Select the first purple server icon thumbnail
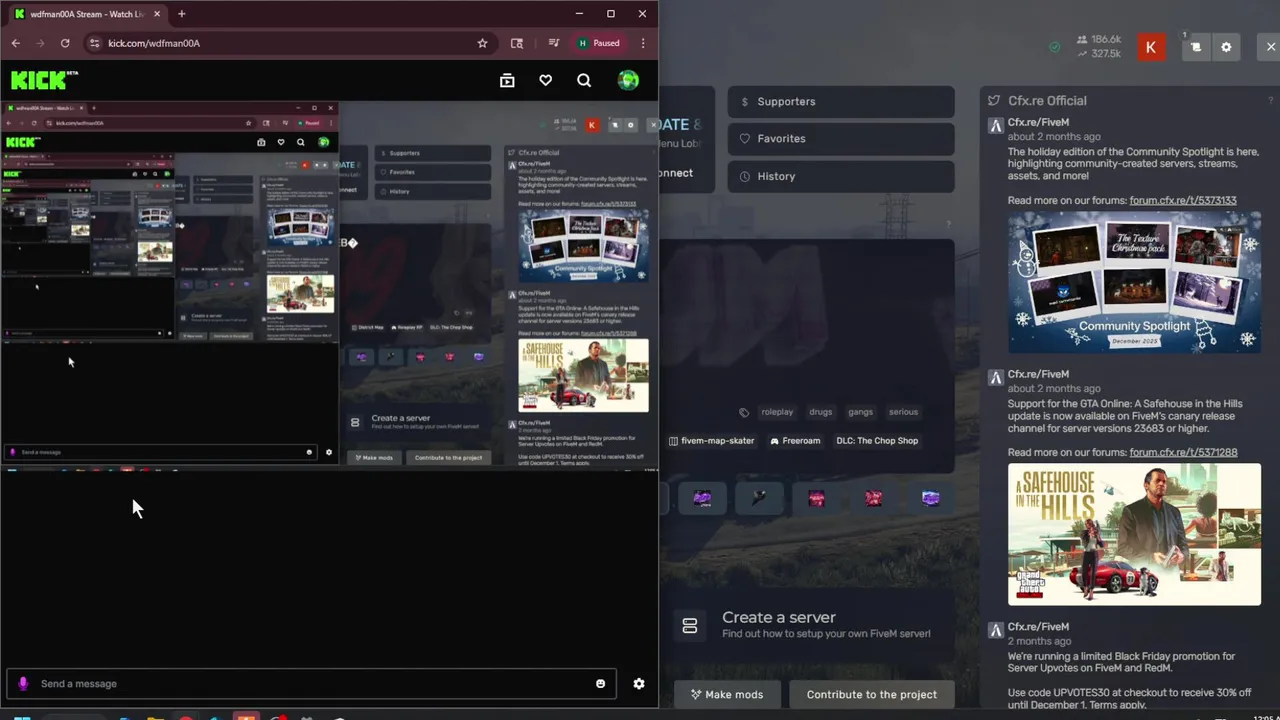Screen dimensions: 1280x720 (x=702, y=498)
